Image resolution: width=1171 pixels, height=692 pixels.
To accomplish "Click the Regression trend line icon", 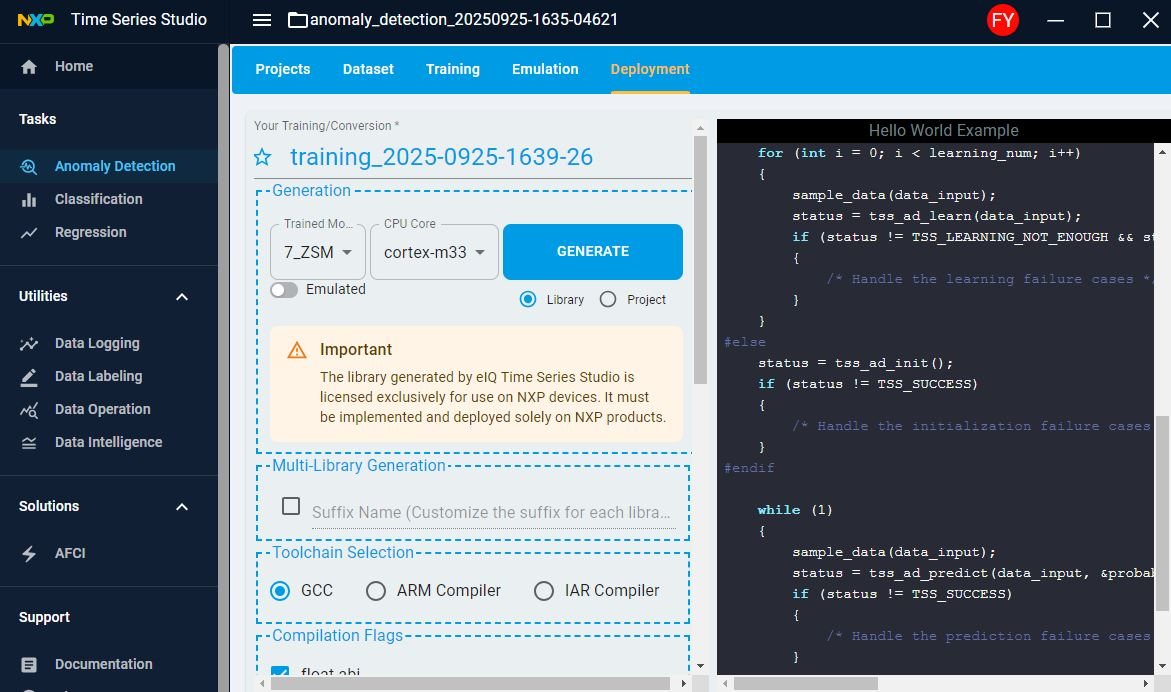I will click(x=29, y=233).
